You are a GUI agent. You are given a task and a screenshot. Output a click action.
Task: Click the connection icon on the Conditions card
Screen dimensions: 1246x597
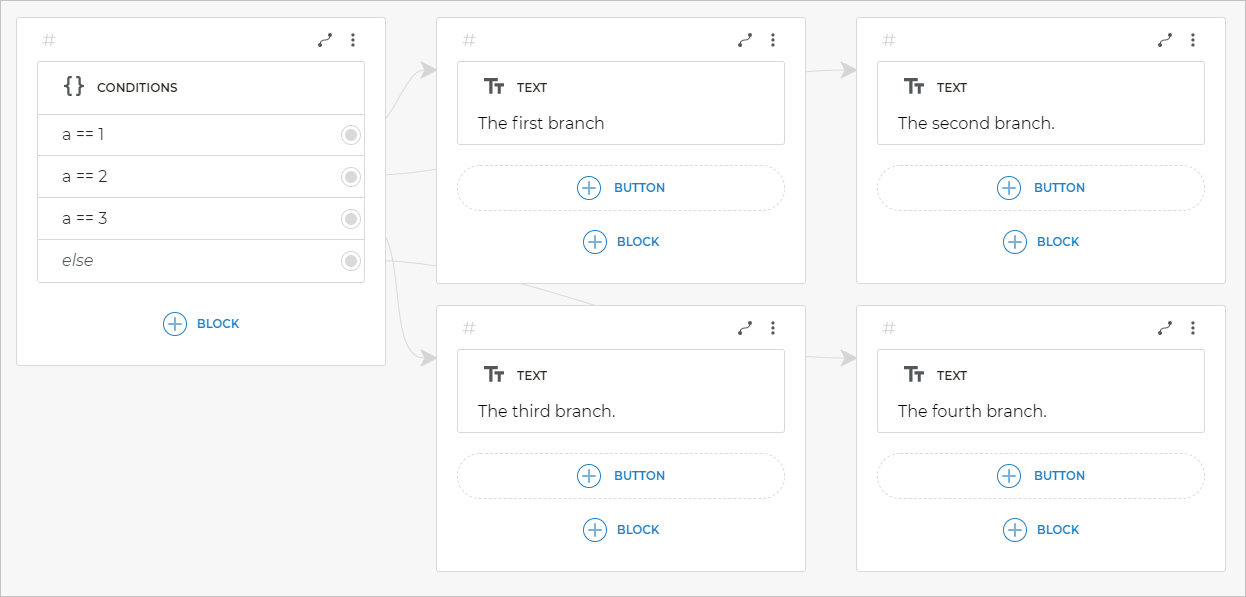click(x=325, y=40)
